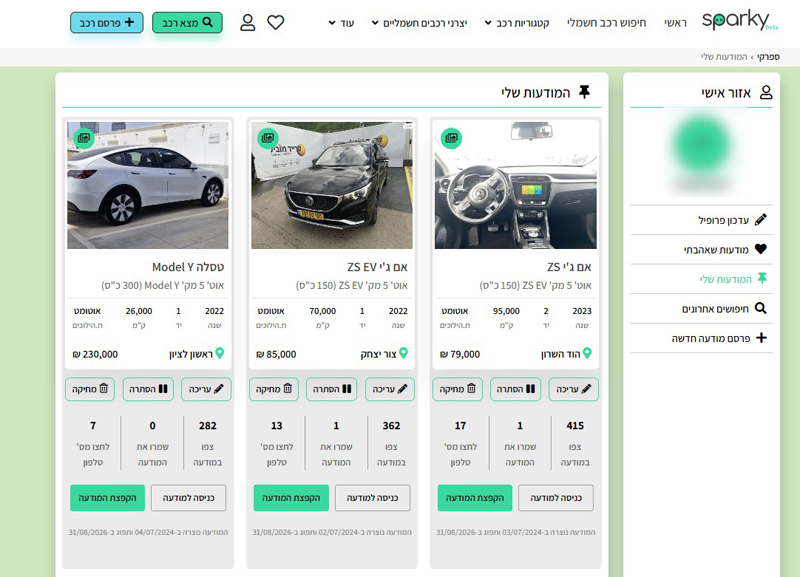Viewport: 800px width, 577px height.
Task: Click the favorites heart icon in header
Action: tap(276, 22)
